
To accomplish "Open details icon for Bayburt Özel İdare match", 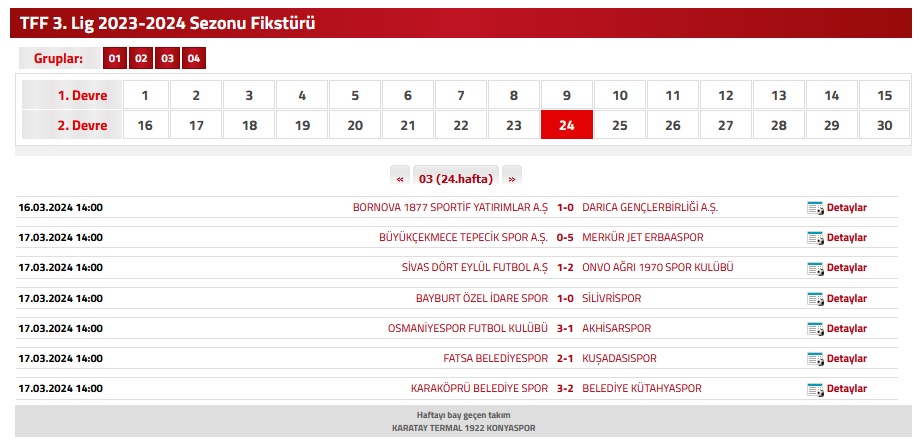I will point(815,299).
